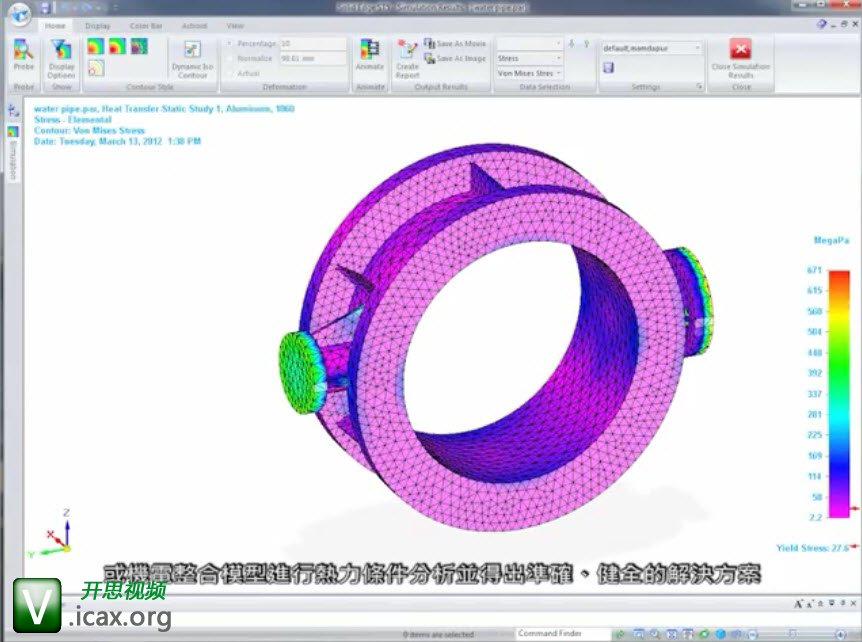Choose the iso-line contour style icon
The height and width of the screenshot is (642, 862).
[96, 68]
